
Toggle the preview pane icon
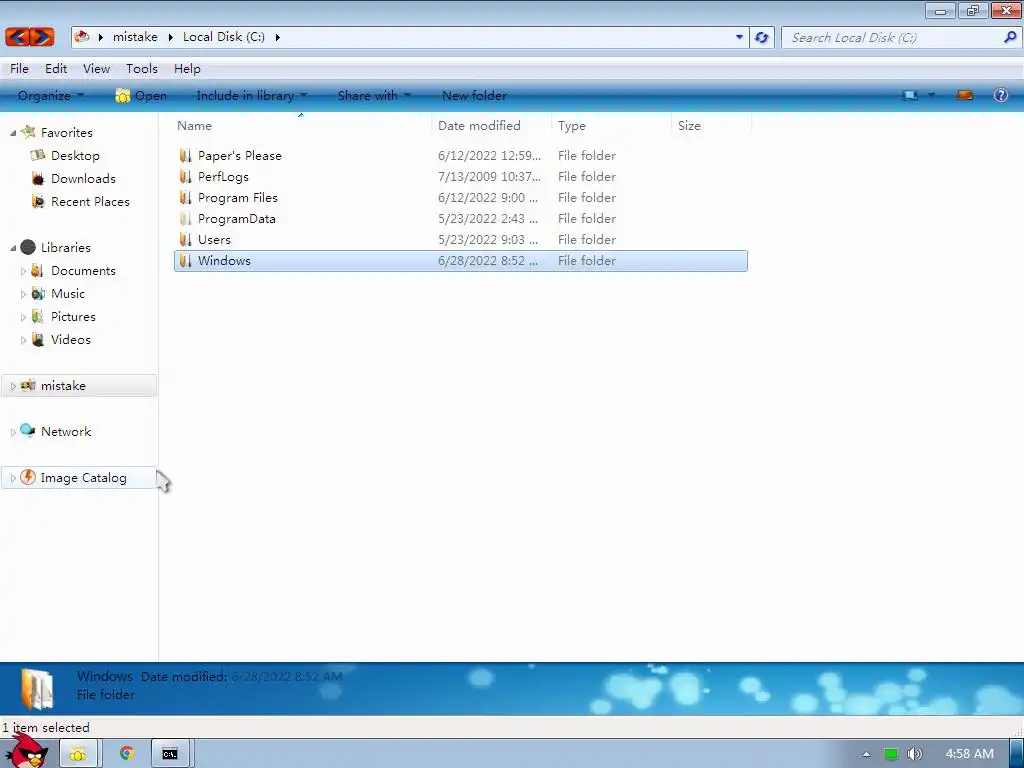(965, 95)
